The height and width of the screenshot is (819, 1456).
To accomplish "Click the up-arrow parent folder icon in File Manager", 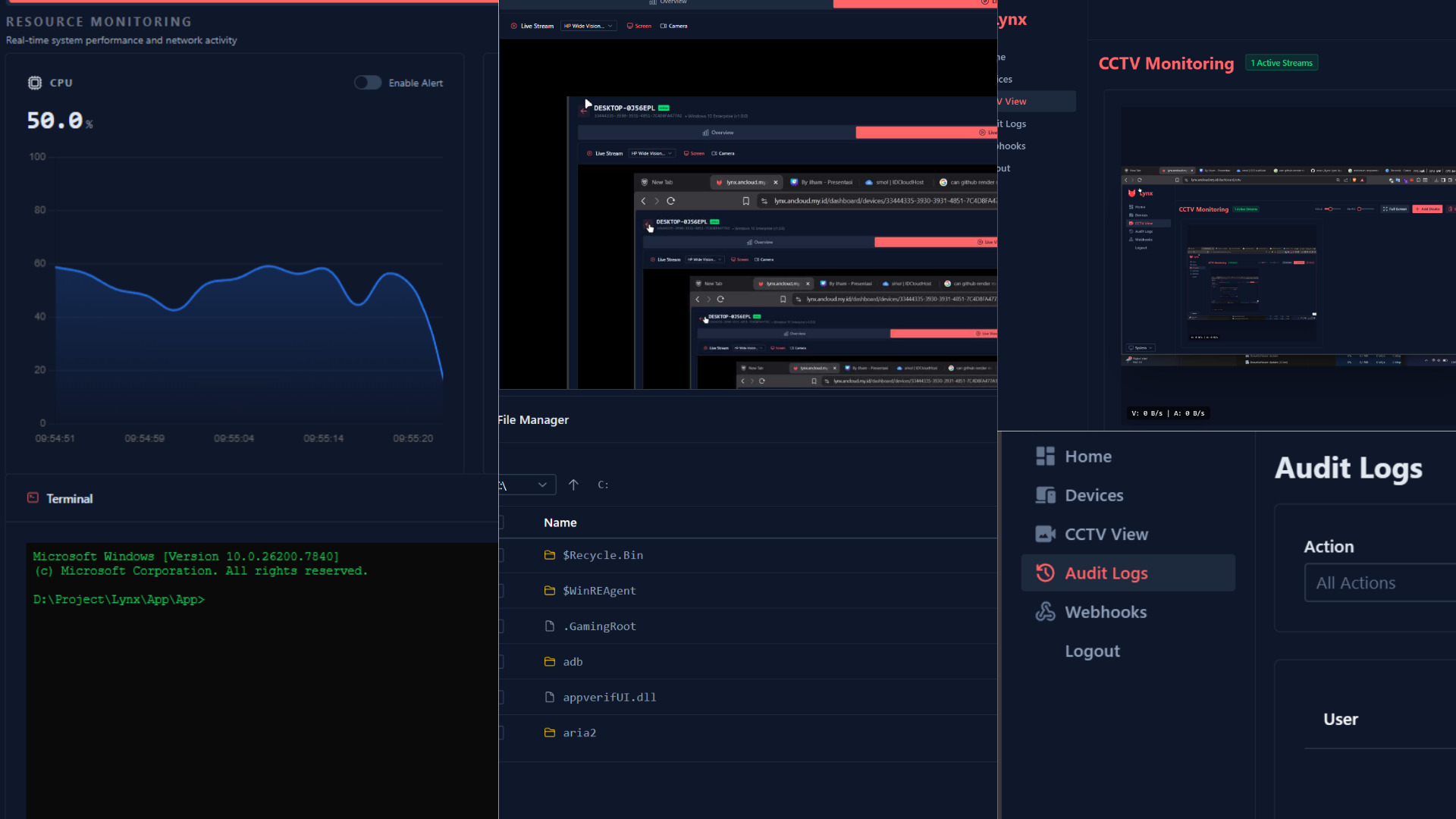I will coord(573,485).
